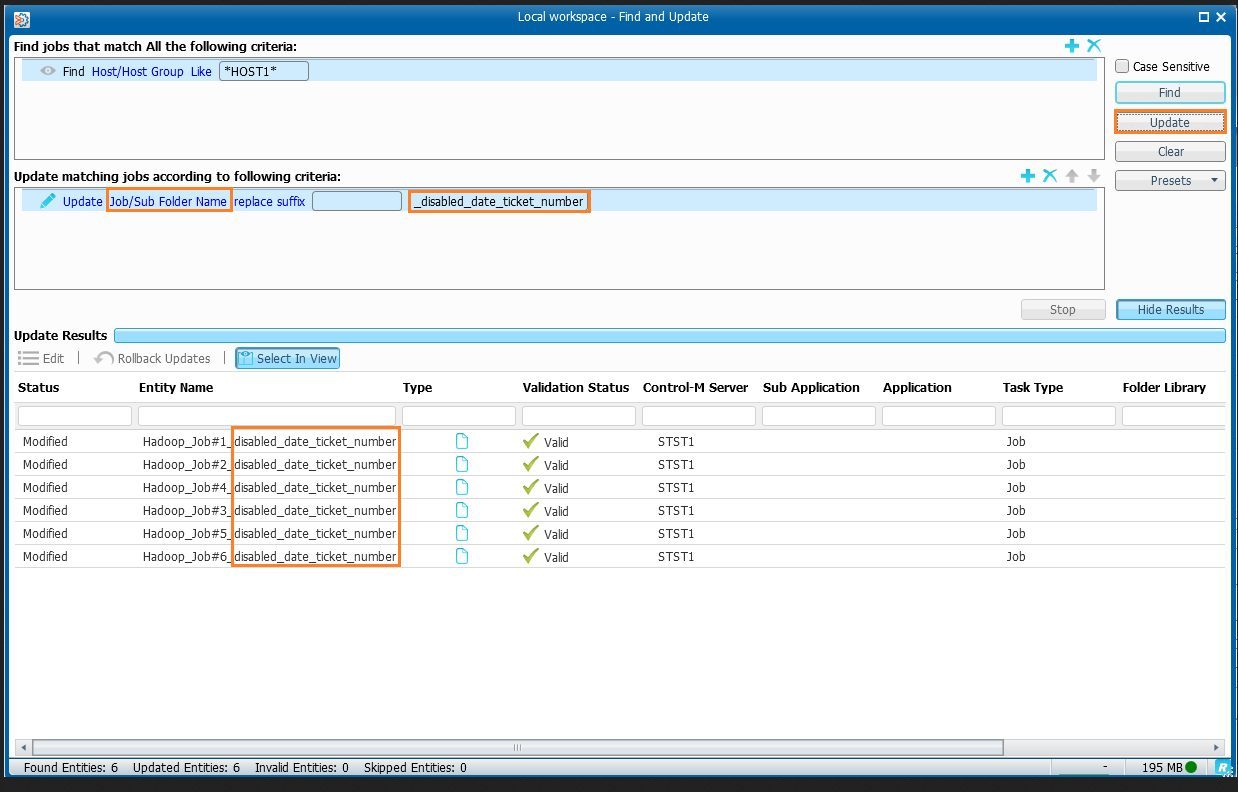Click the remove find criteria X icon
Screen dimensions: 1238x792
click(1094, 46)
